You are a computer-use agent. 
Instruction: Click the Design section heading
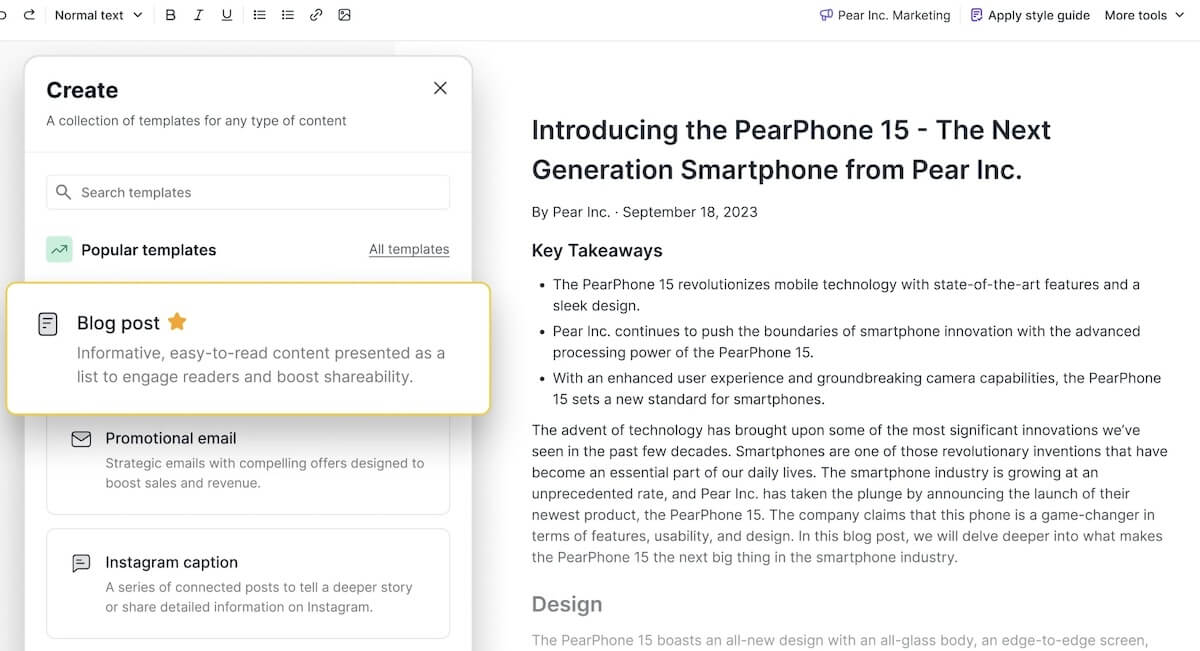(x=567, y=604)
